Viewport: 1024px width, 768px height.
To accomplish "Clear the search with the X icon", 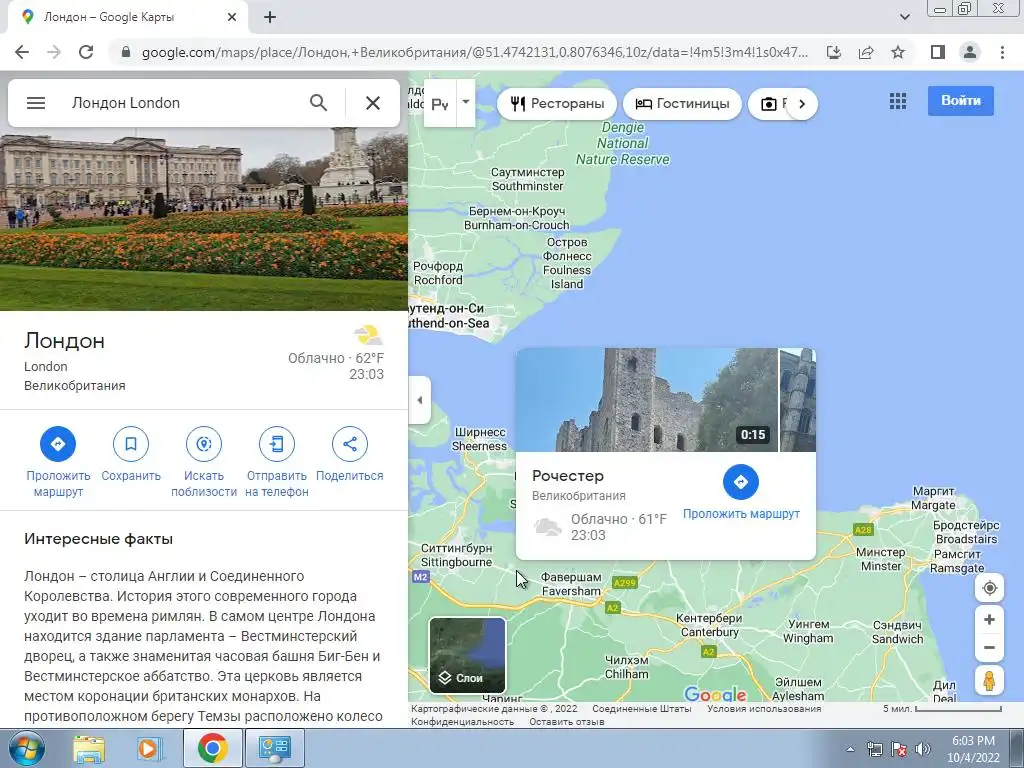I will 373,103.
